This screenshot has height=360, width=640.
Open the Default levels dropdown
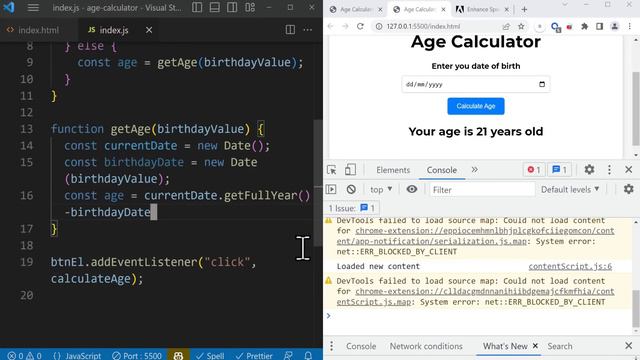point(570,189)
